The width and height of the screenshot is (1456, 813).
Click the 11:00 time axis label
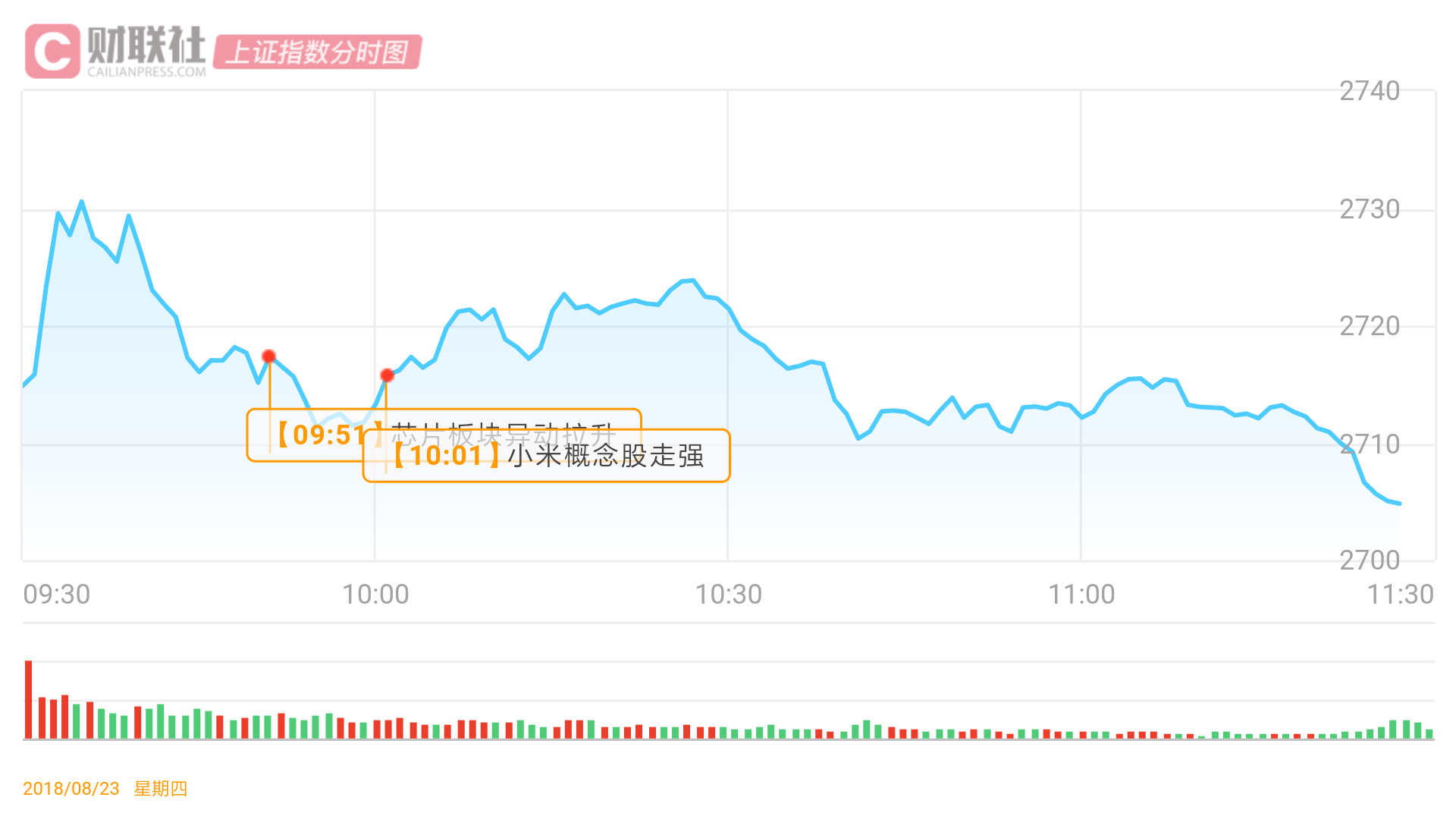click(1081, 595)
